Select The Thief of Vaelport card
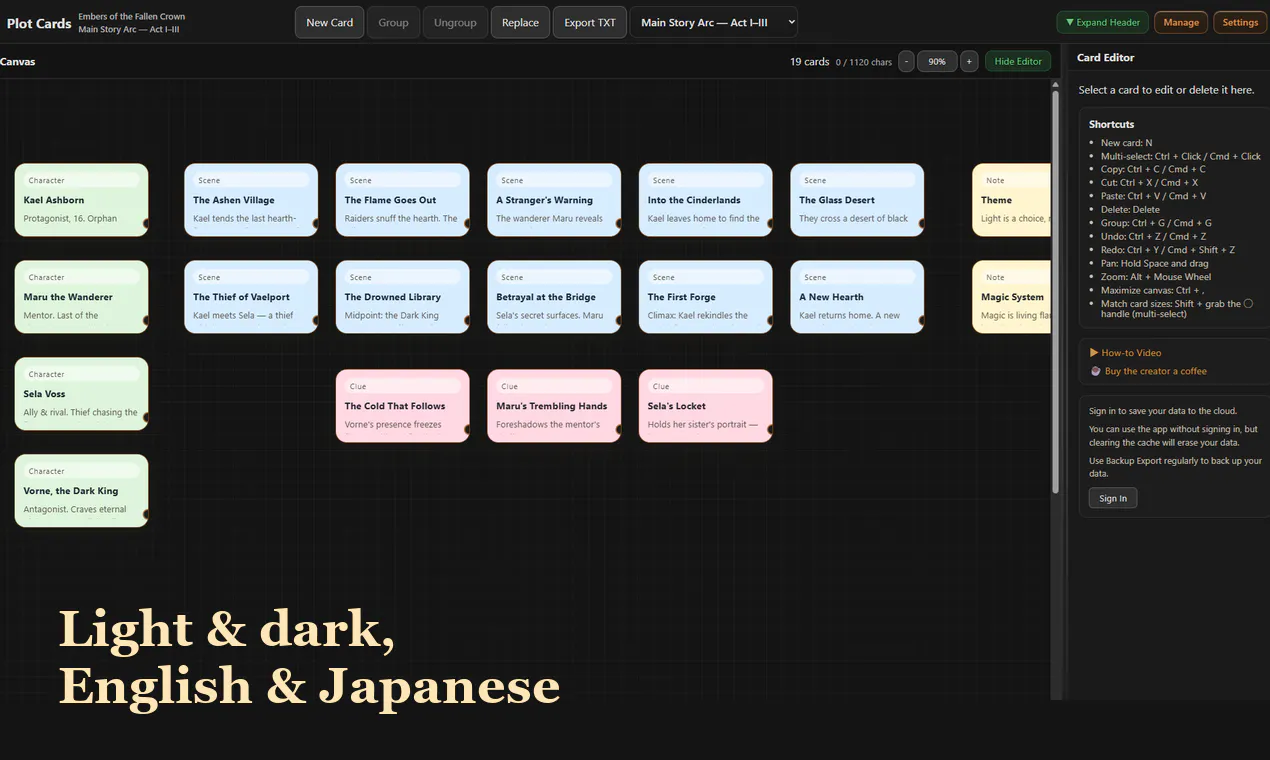Screen dimensions: 1270x760 251,297
